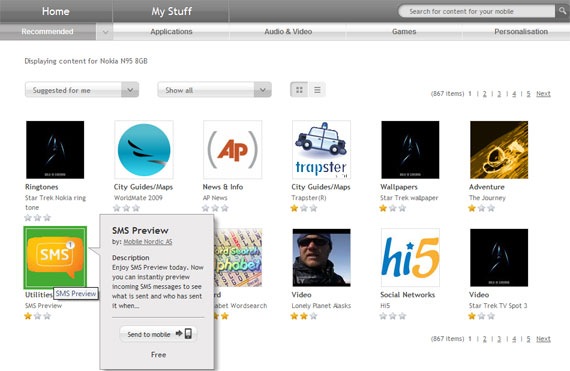Viewport: 570px width, 371px height.
Task: Click the hi5 star rating
Action: pyautogui.click(x=393, y=316)
